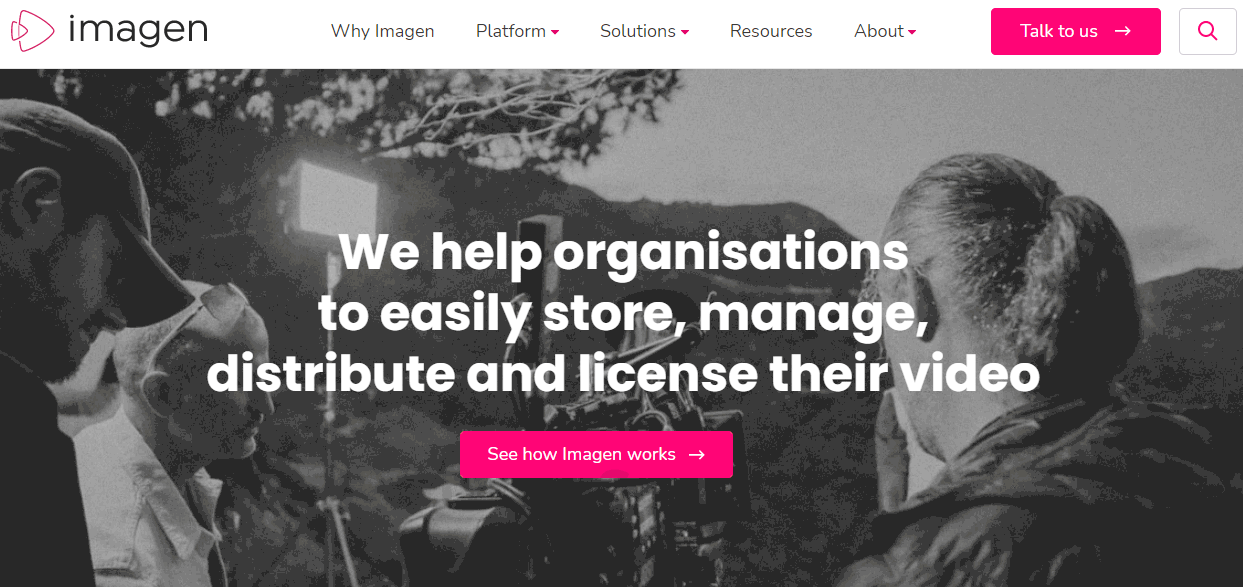1243x587 pixels.
Task: Select the Solutions menu label
Action: click(x=638, y=31)
